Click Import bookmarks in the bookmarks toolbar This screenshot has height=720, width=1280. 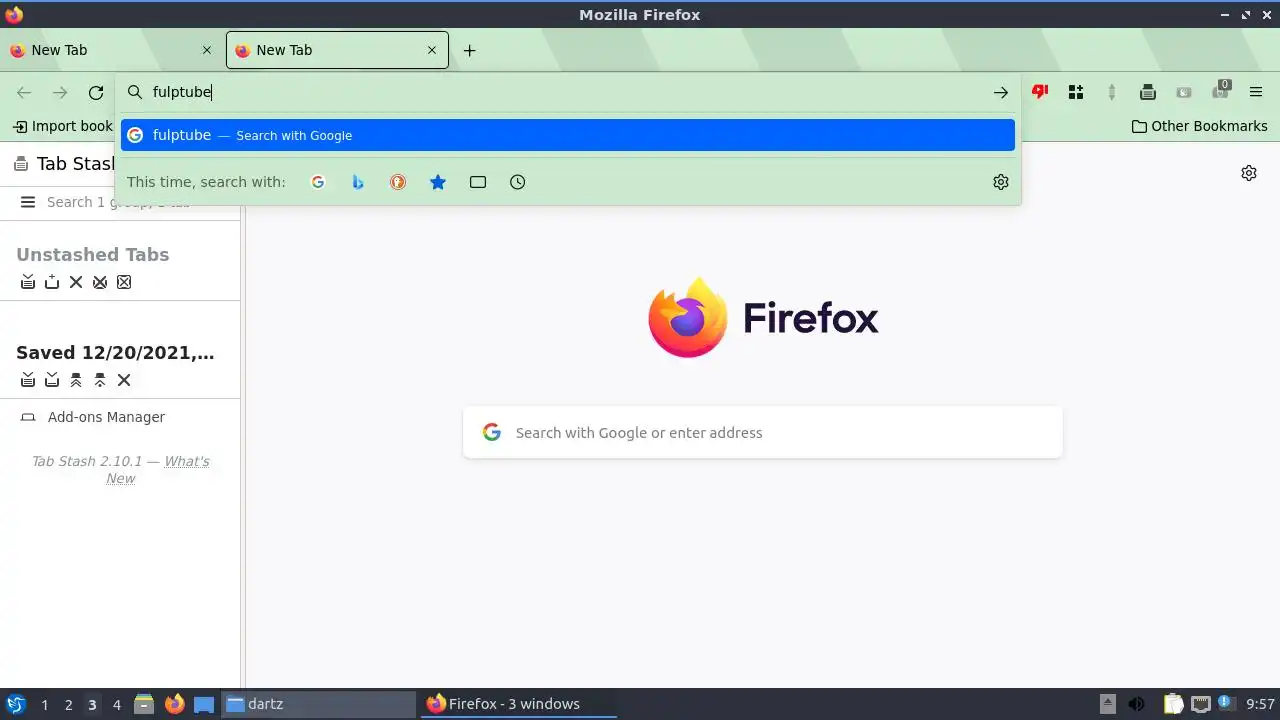(x=62, y=126)
